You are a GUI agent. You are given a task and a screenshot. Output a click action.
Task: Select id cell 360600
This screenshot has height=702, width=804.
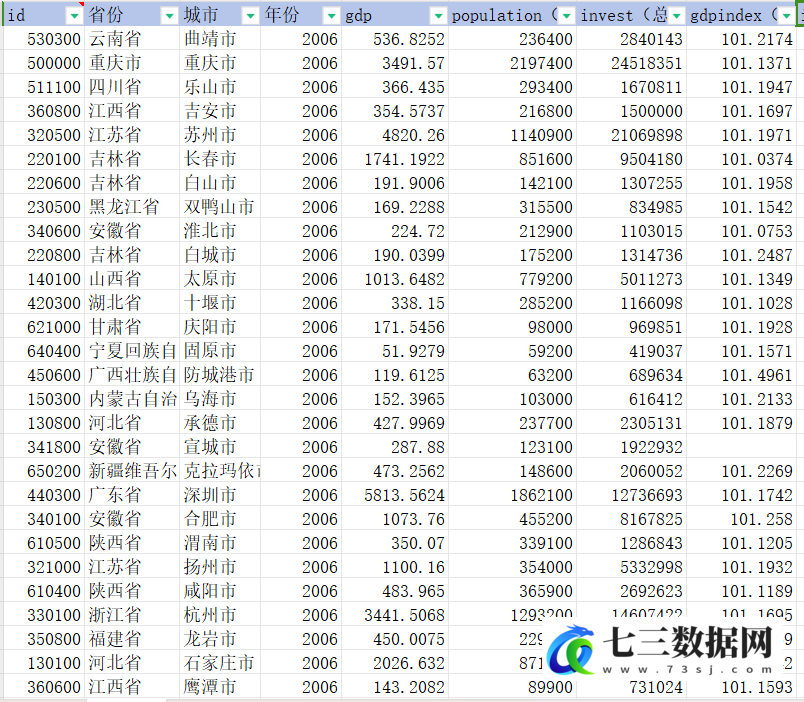pyautogui.click(x=44, y=687)
